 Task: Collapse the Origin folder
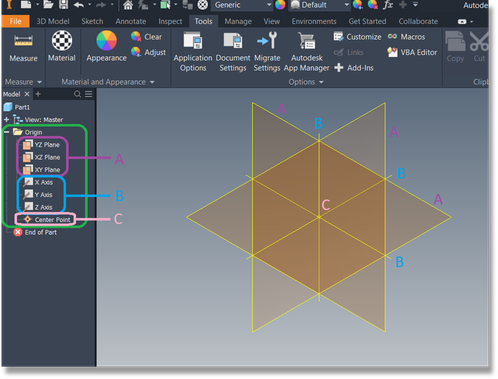(6, 132)
